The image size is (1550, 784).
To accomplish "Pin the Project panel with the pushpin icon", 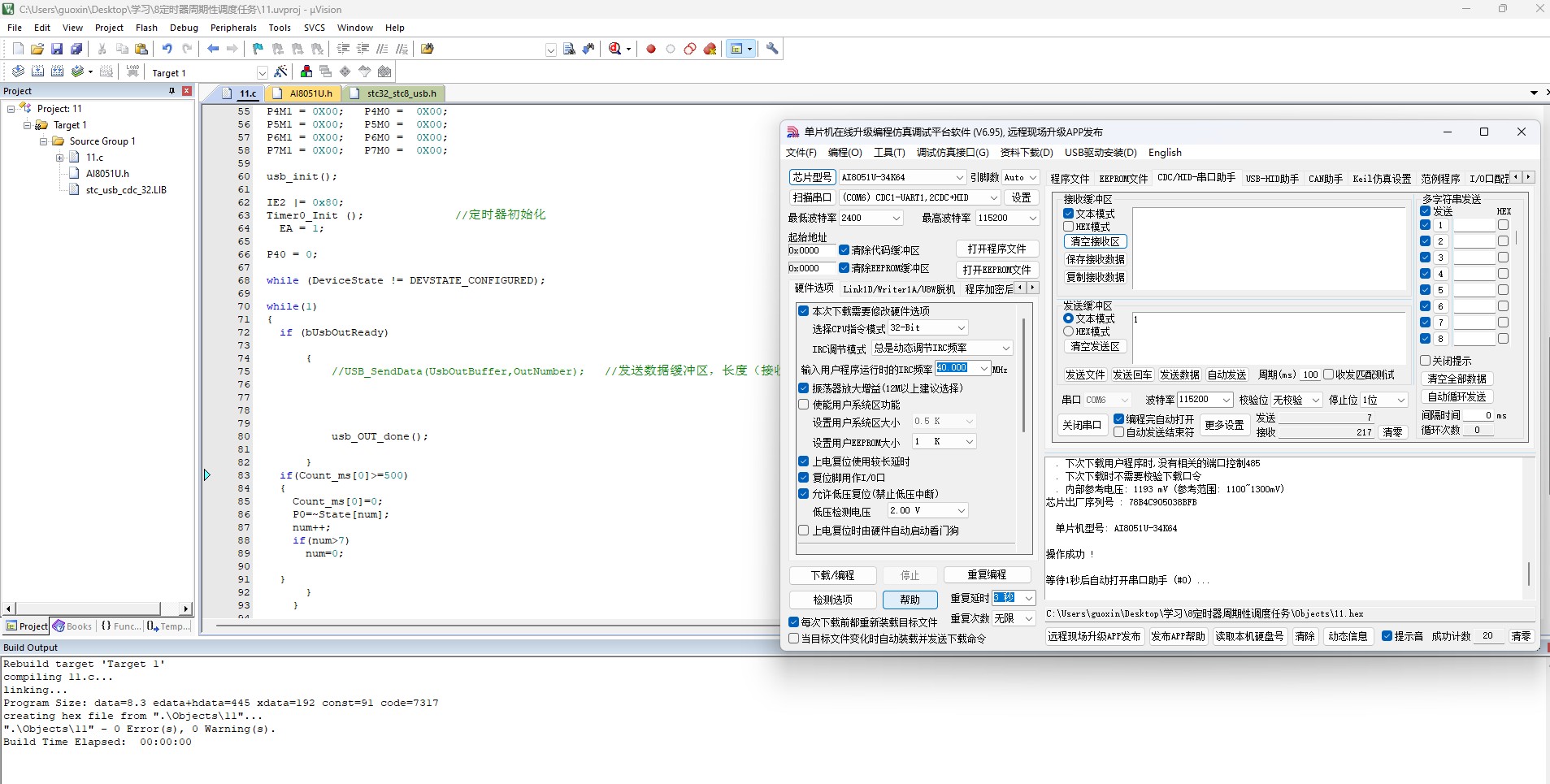I will click(171, 91).
